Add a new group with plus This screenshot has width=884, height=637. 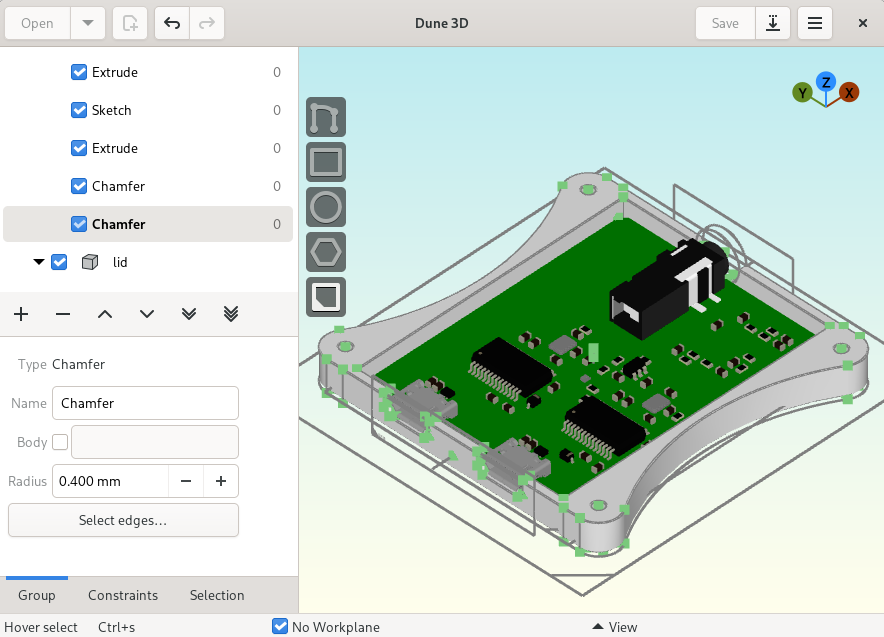[21, 314]
